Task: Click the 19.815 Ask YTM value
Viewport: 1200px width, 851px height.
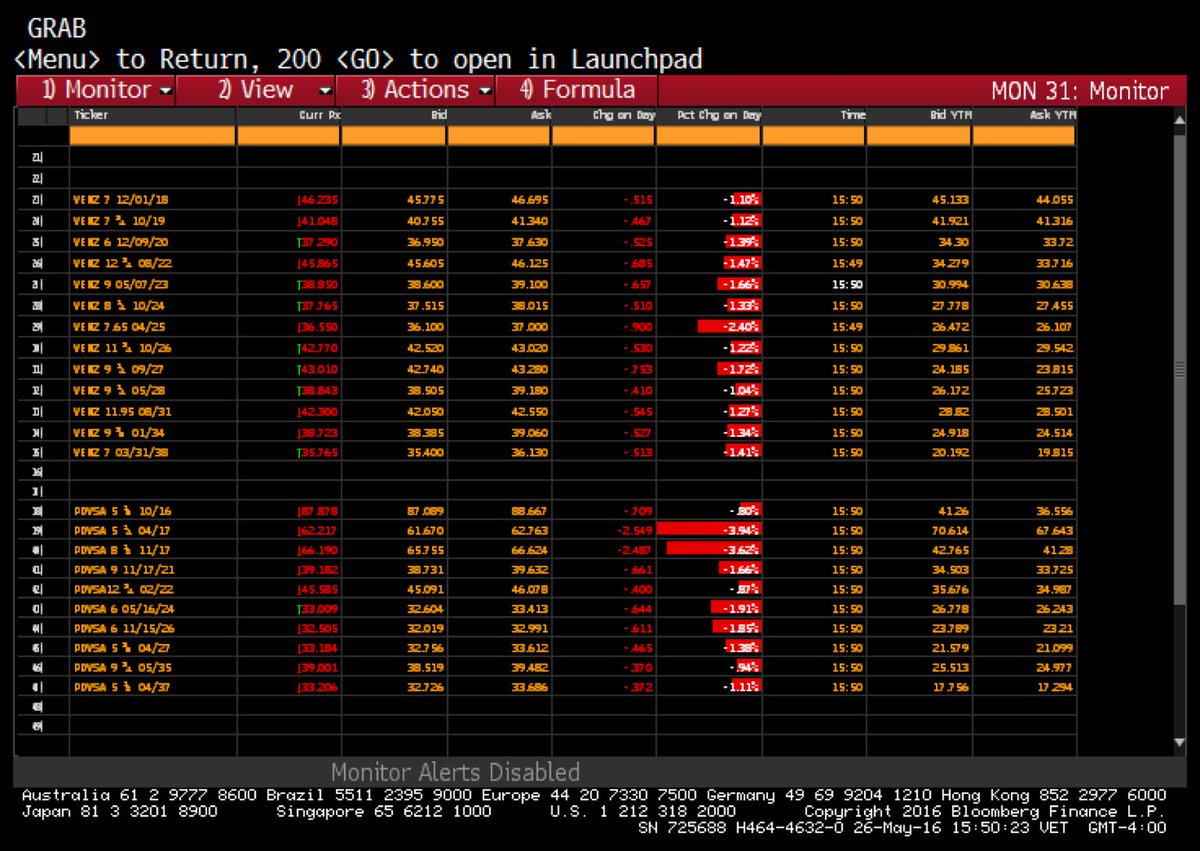Action: coord(1055,454)
